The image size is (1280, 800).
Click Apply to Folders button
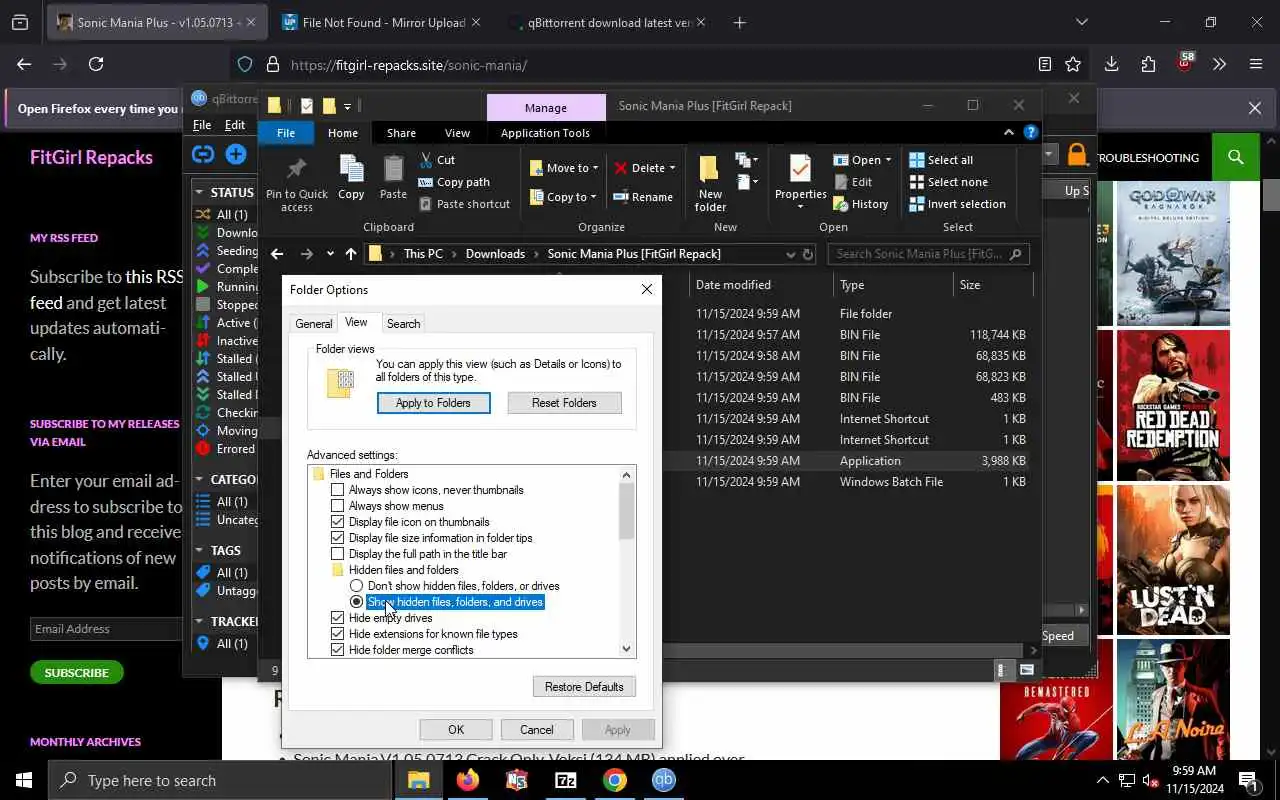[x=433, y=403]
